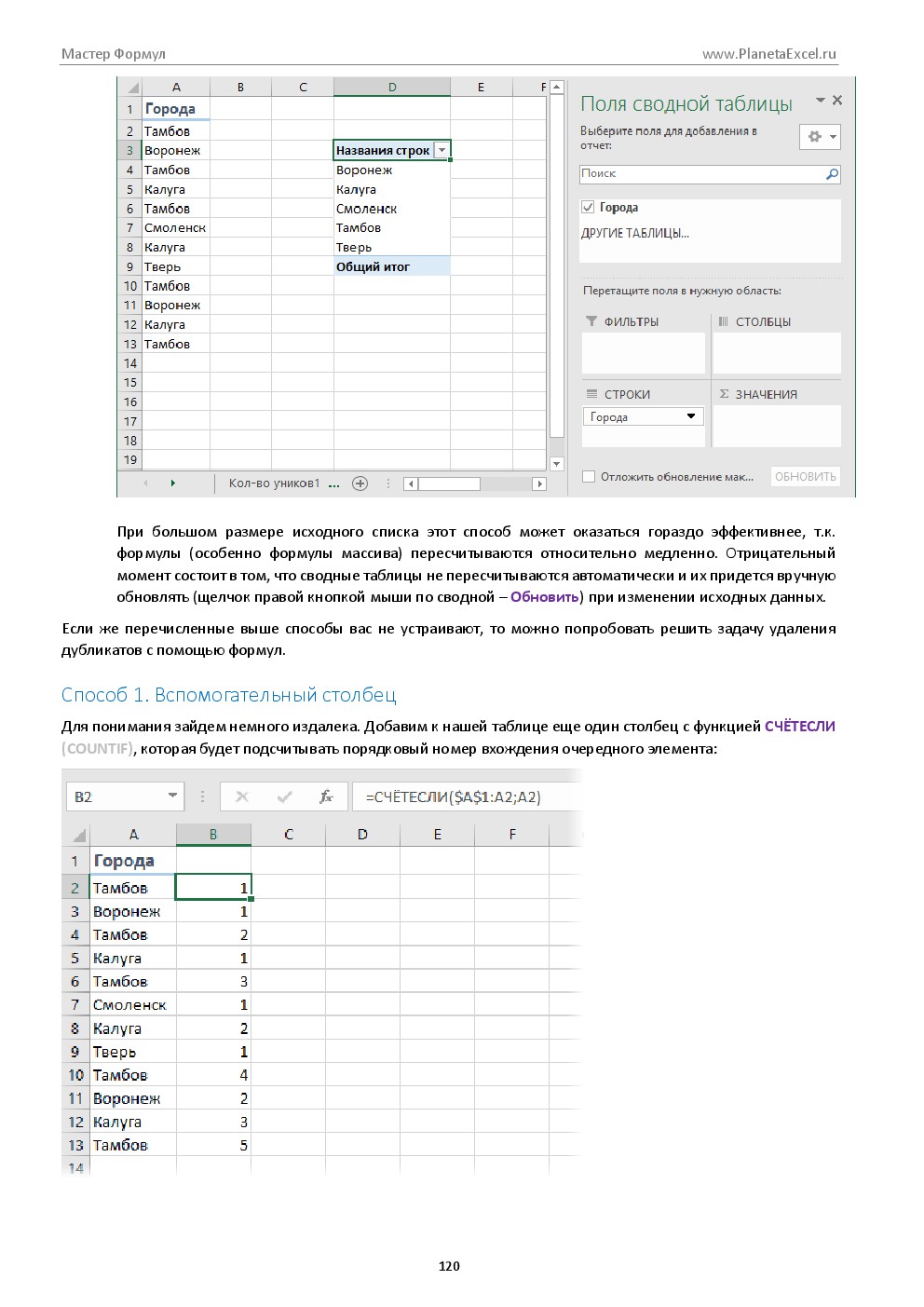Image resolution: width=924 pixels, height=1307 pixels.
Task: Click the page number 120
Action: click(449, 1266)
